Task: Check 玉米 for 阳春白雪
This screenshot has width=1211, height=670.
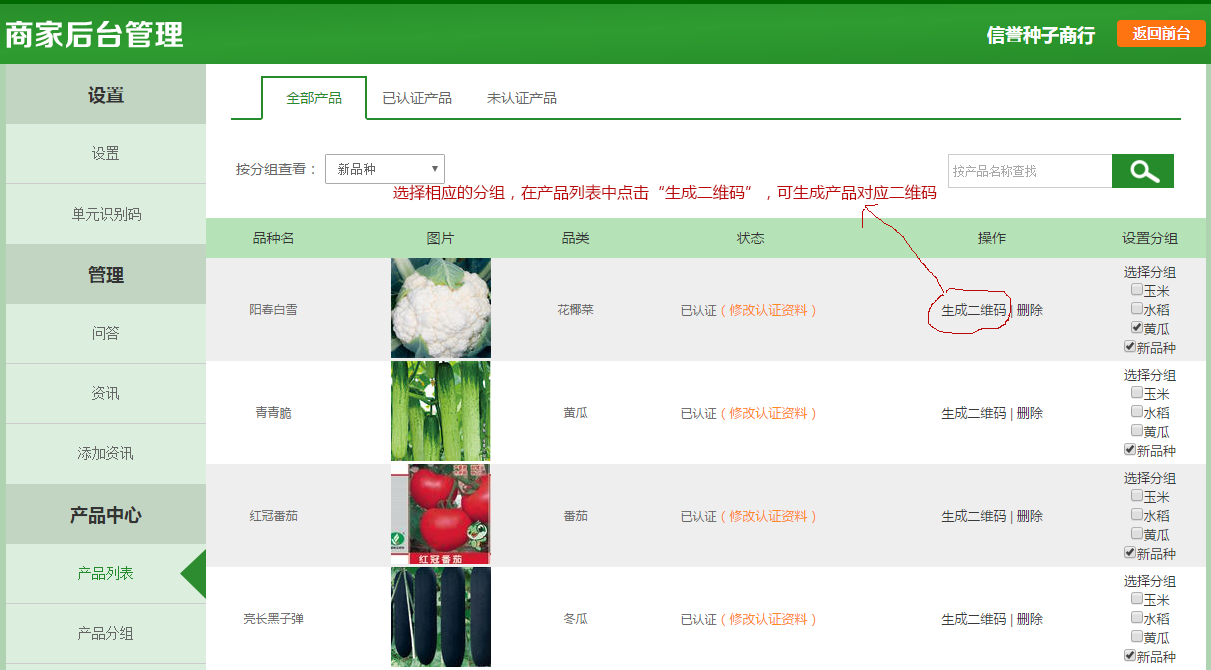Action: point(1137,289)
